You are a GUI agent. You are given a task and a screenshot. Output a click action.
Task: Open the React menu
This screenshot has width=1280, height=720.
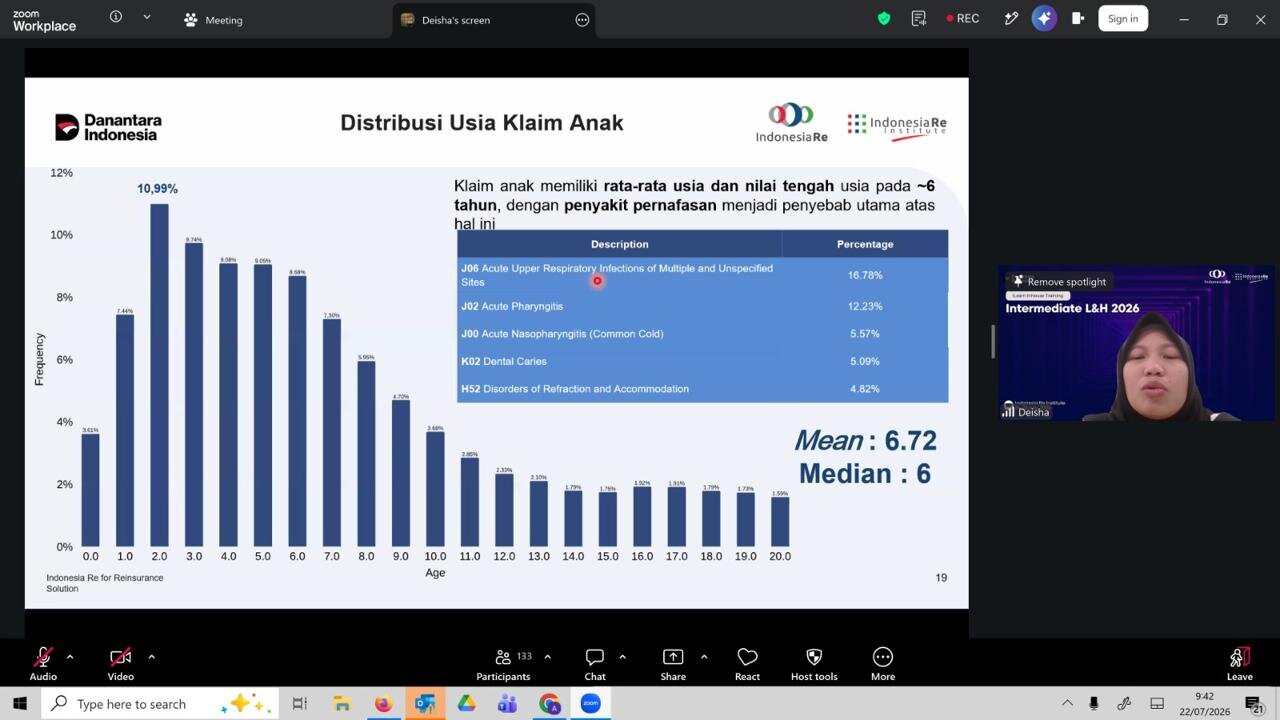coord(747,663)
